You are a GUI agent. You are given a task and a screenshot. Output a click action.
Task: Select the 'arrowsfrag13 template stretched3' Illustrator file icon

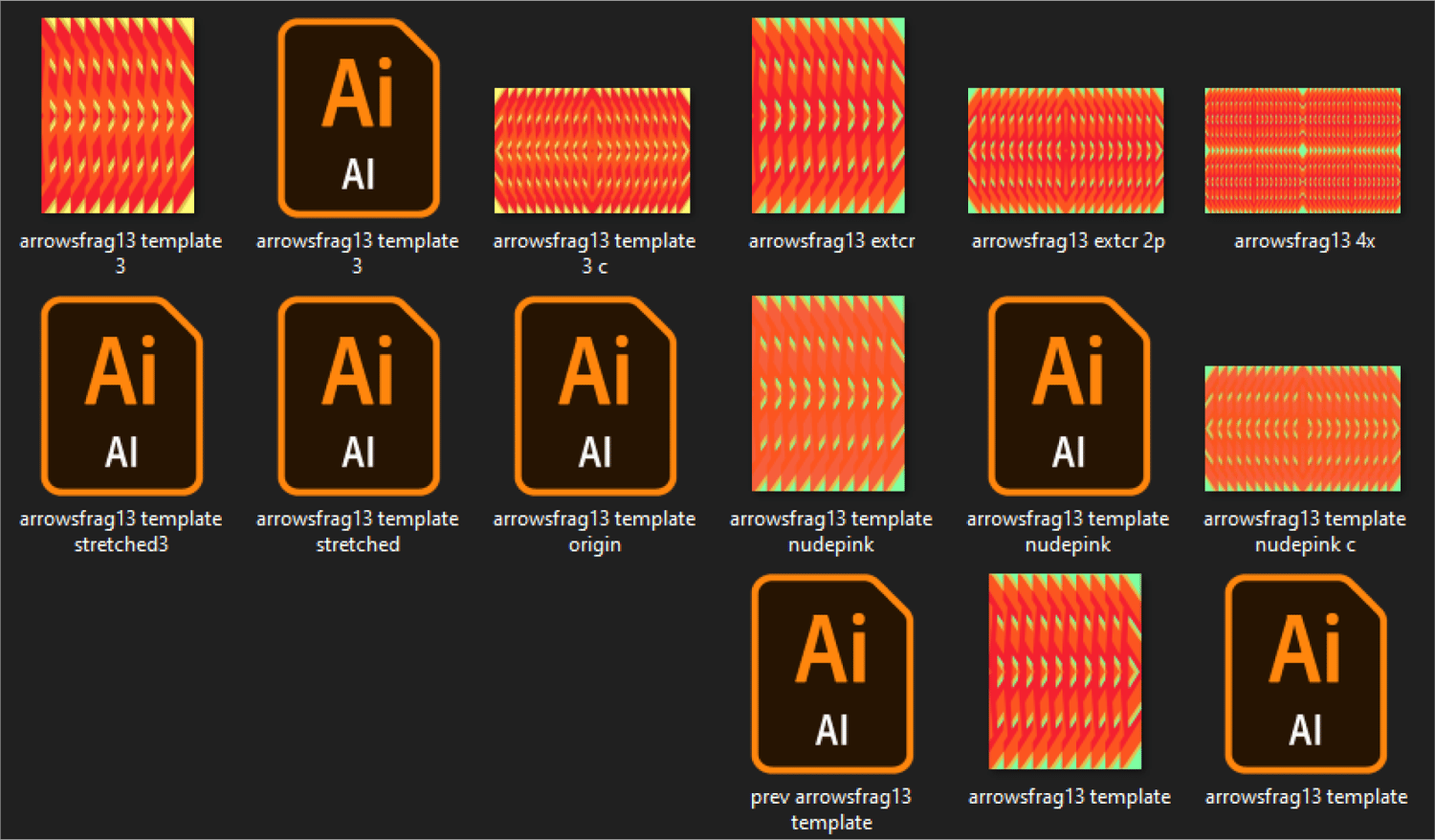pyautogui.click(x=121, y=396)
